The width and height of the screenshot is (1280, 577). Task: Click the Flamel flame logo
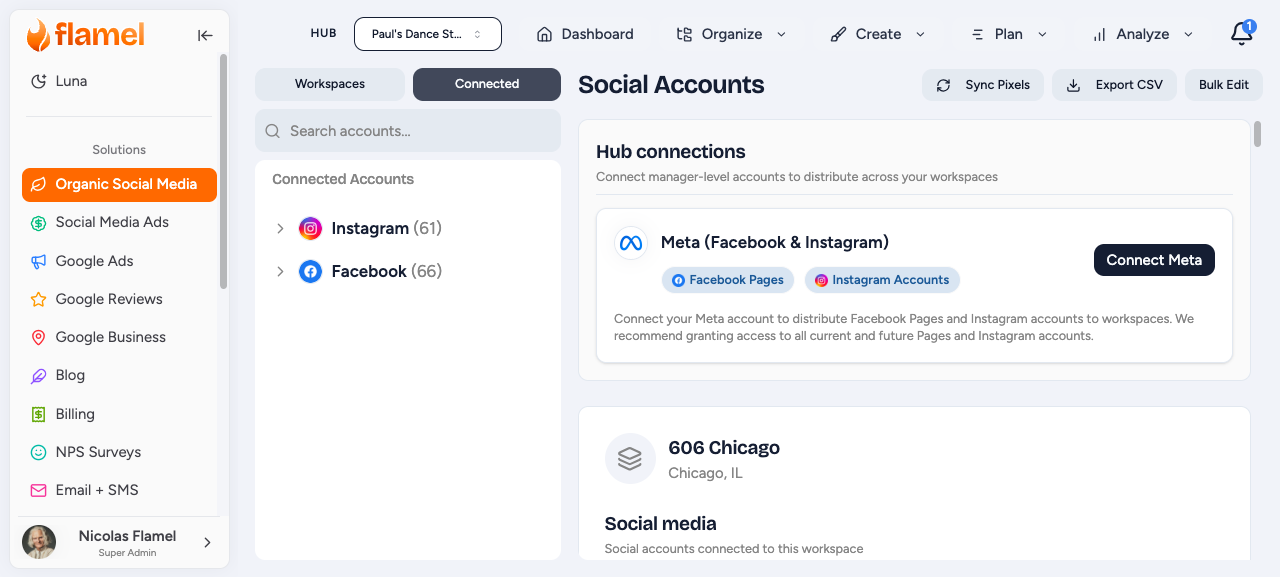pyautogui.click(x=38, y=35)
